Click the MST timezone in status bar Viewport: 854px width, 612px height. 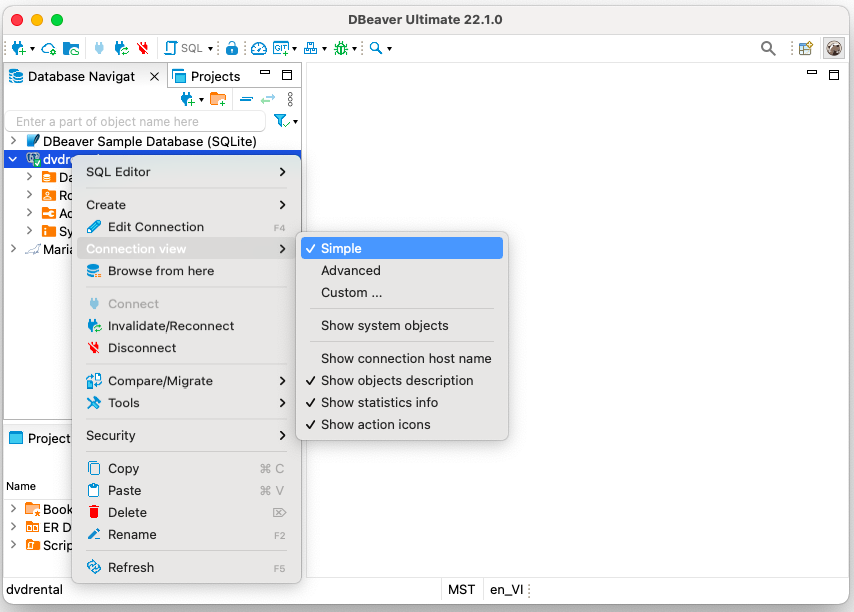(x=461, y=590)
